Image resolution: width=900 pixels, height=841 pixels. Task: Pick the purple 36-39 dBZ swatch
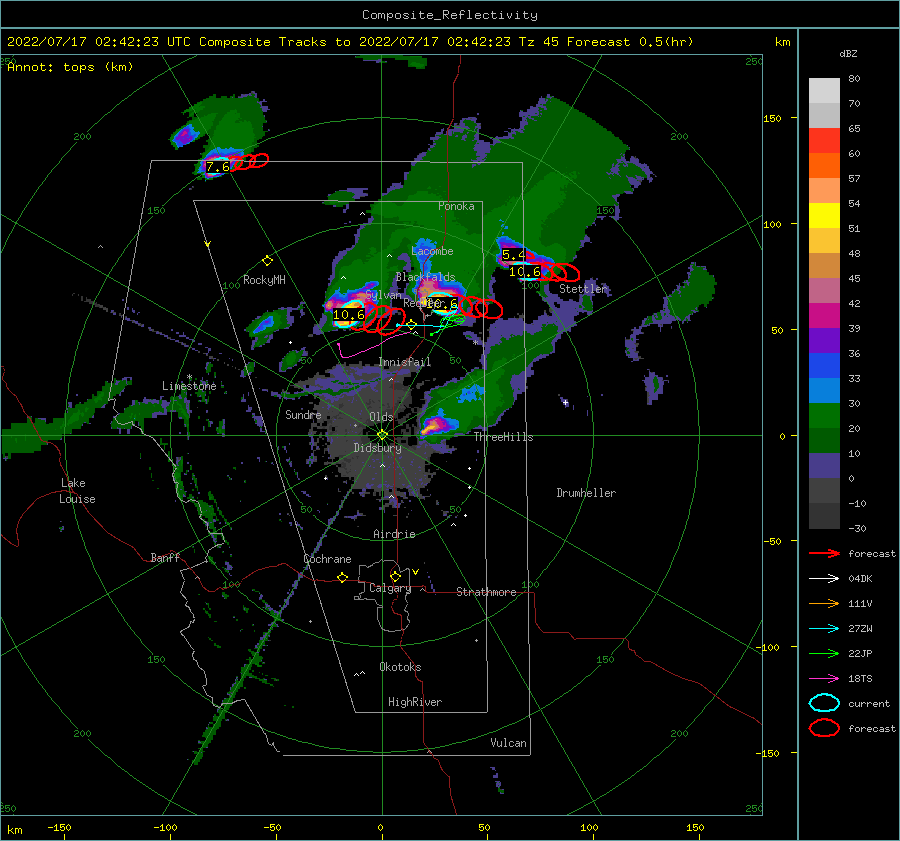pos(824,341)
